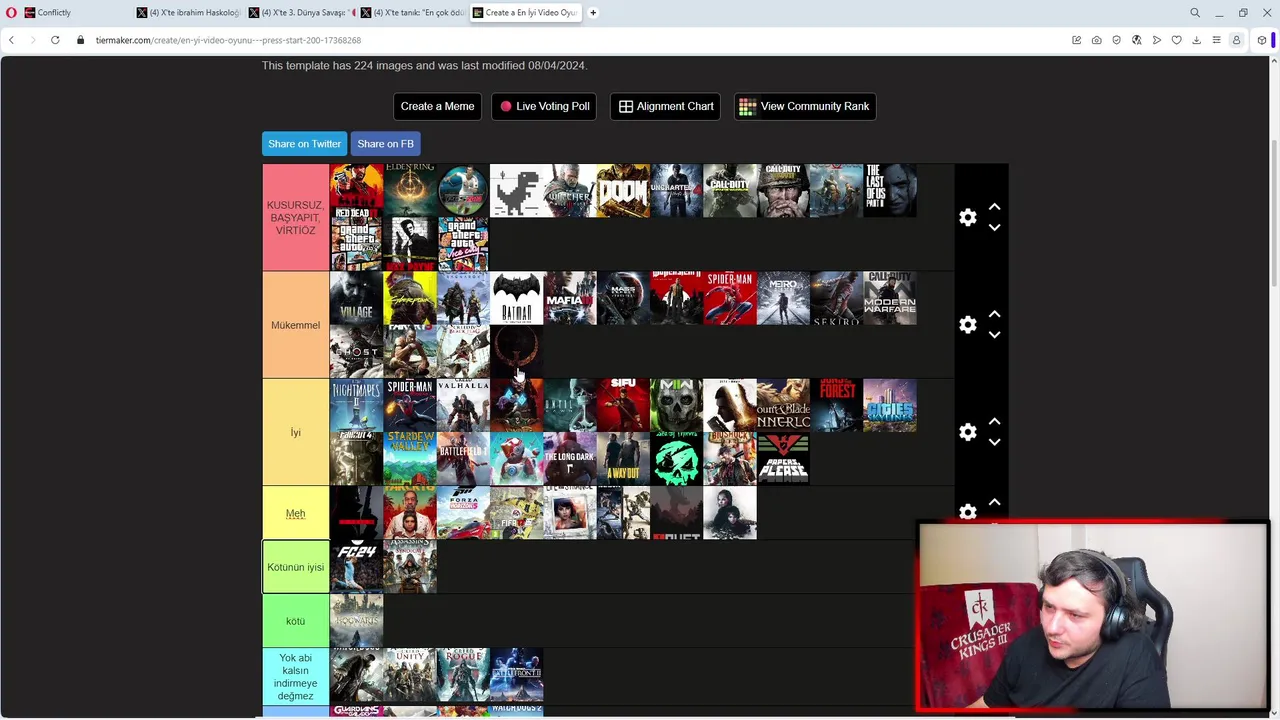Select the Mafia III thumbnail

click(570, 298)
